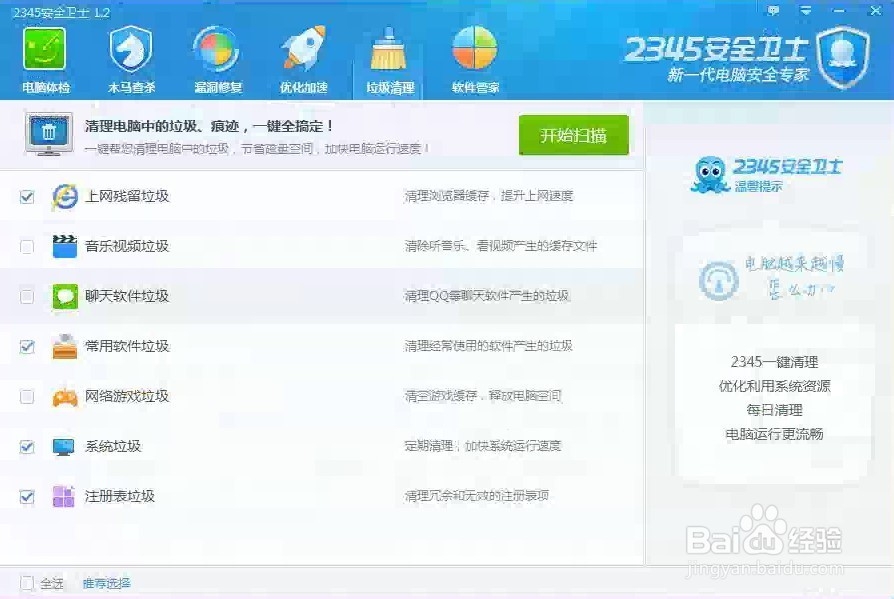This screenshot has width=894, height=599.
Task: Check the 网络游戏垃圾 checkbox
Action: click(27, 397)
